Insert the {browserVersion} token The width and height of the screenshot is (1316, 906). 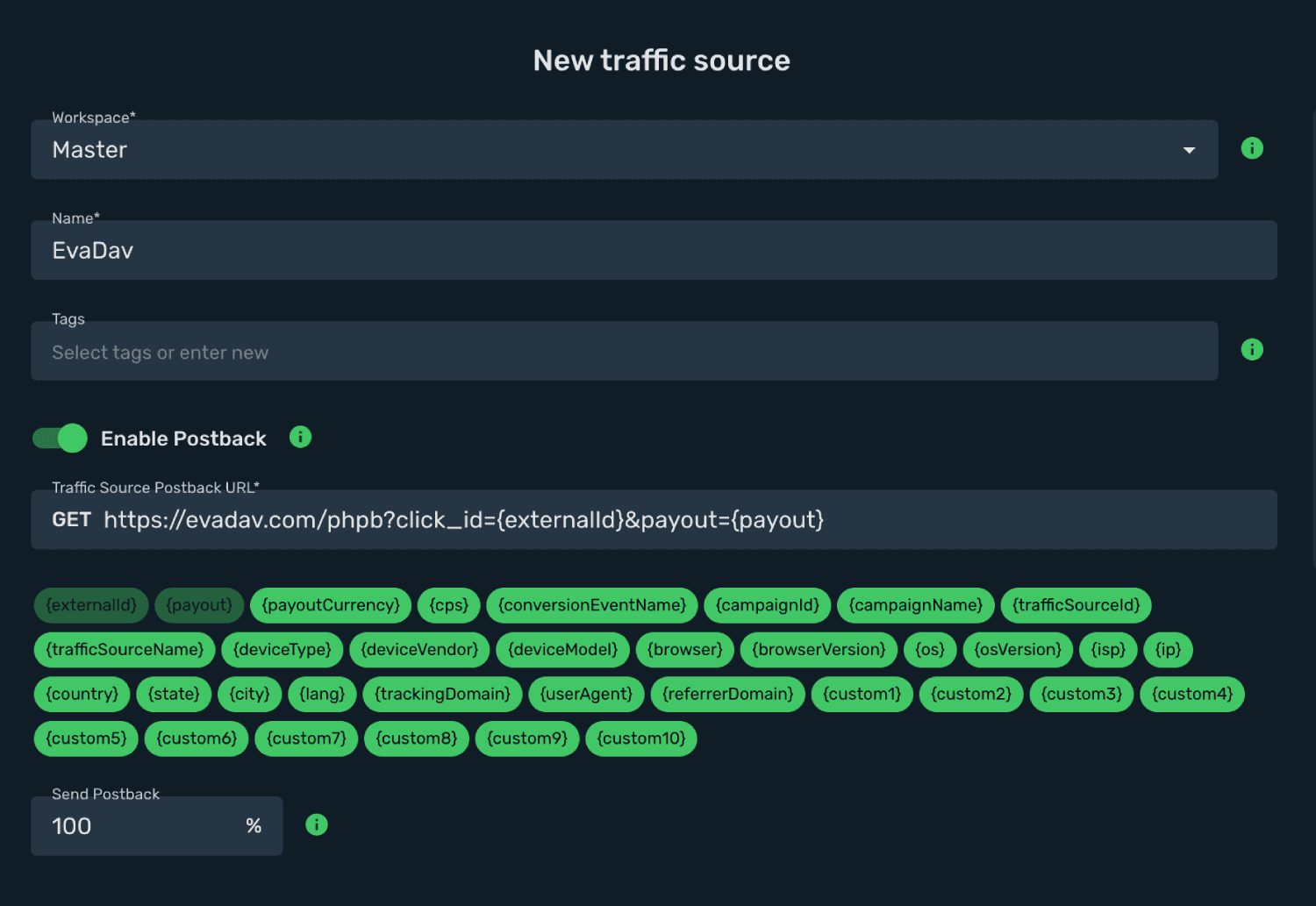[x=819, y=650]
